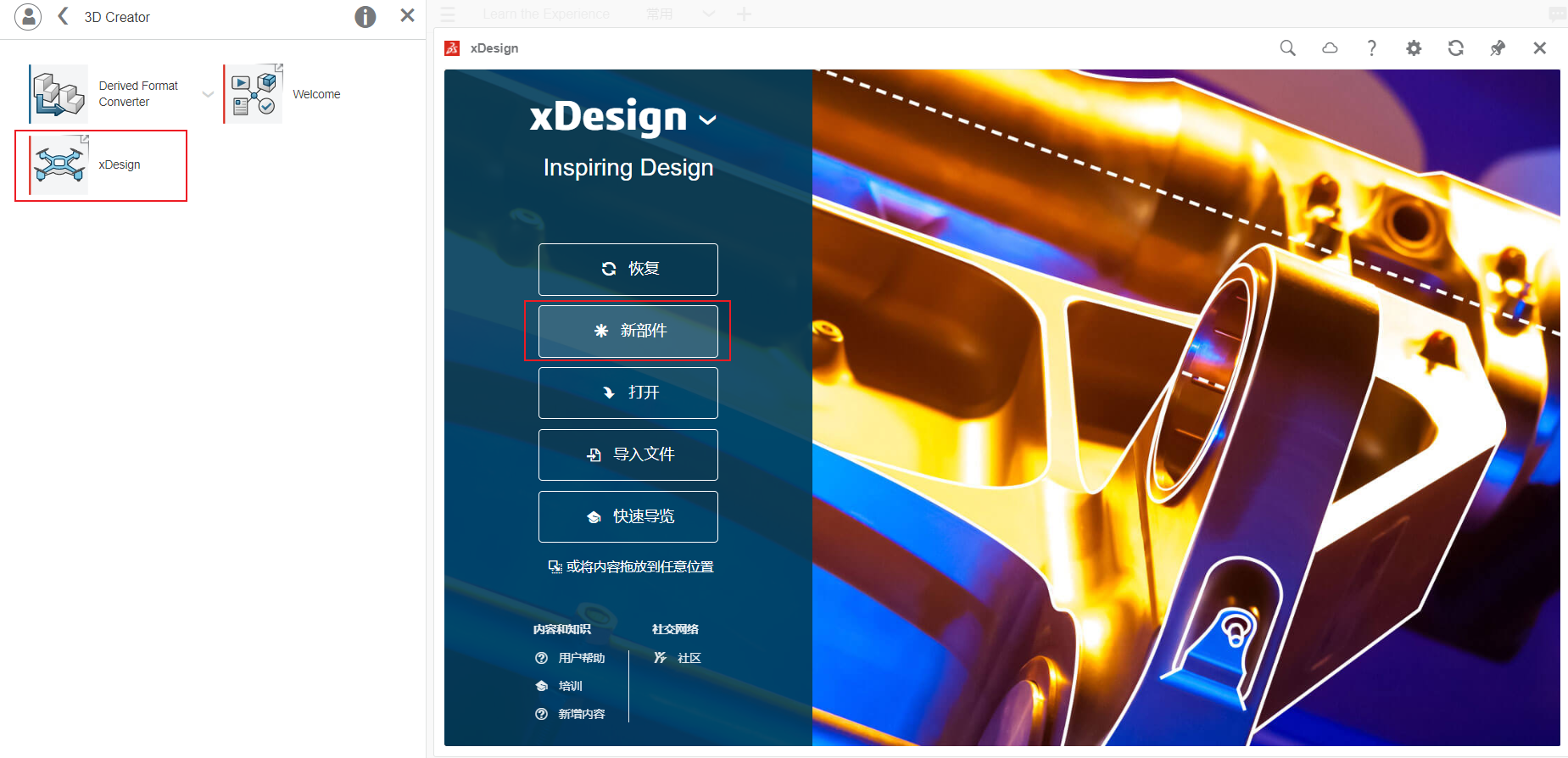Open settings gear icon
Screen dimensions: 1568x758
click(x=1414, y=48)
